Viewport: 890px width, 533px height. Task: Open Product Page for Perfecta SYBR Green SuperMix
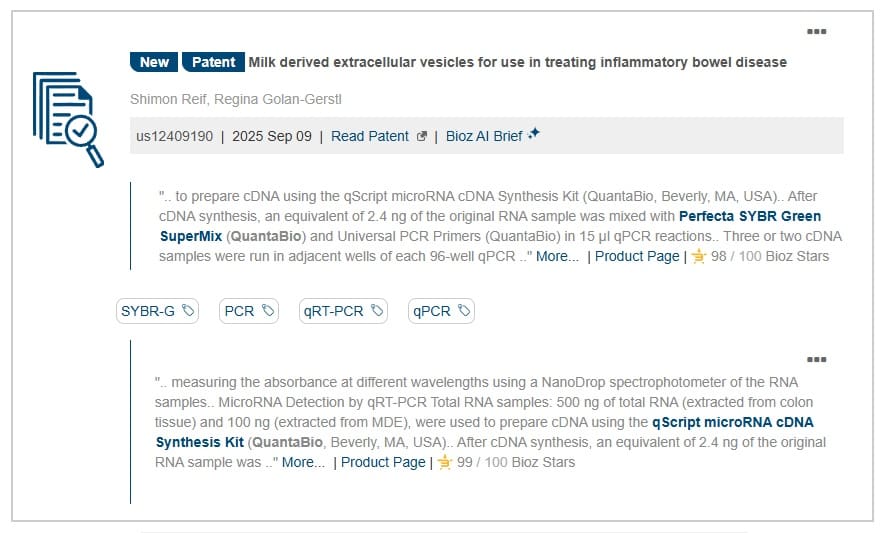pos(637,257)
